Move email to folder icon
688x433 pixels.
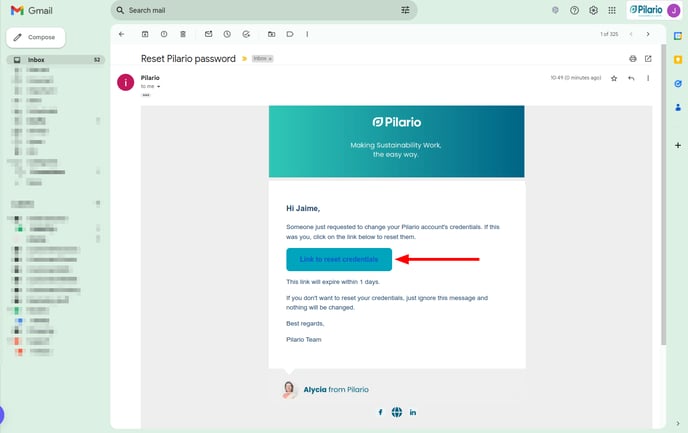click(x=272, y=34)
